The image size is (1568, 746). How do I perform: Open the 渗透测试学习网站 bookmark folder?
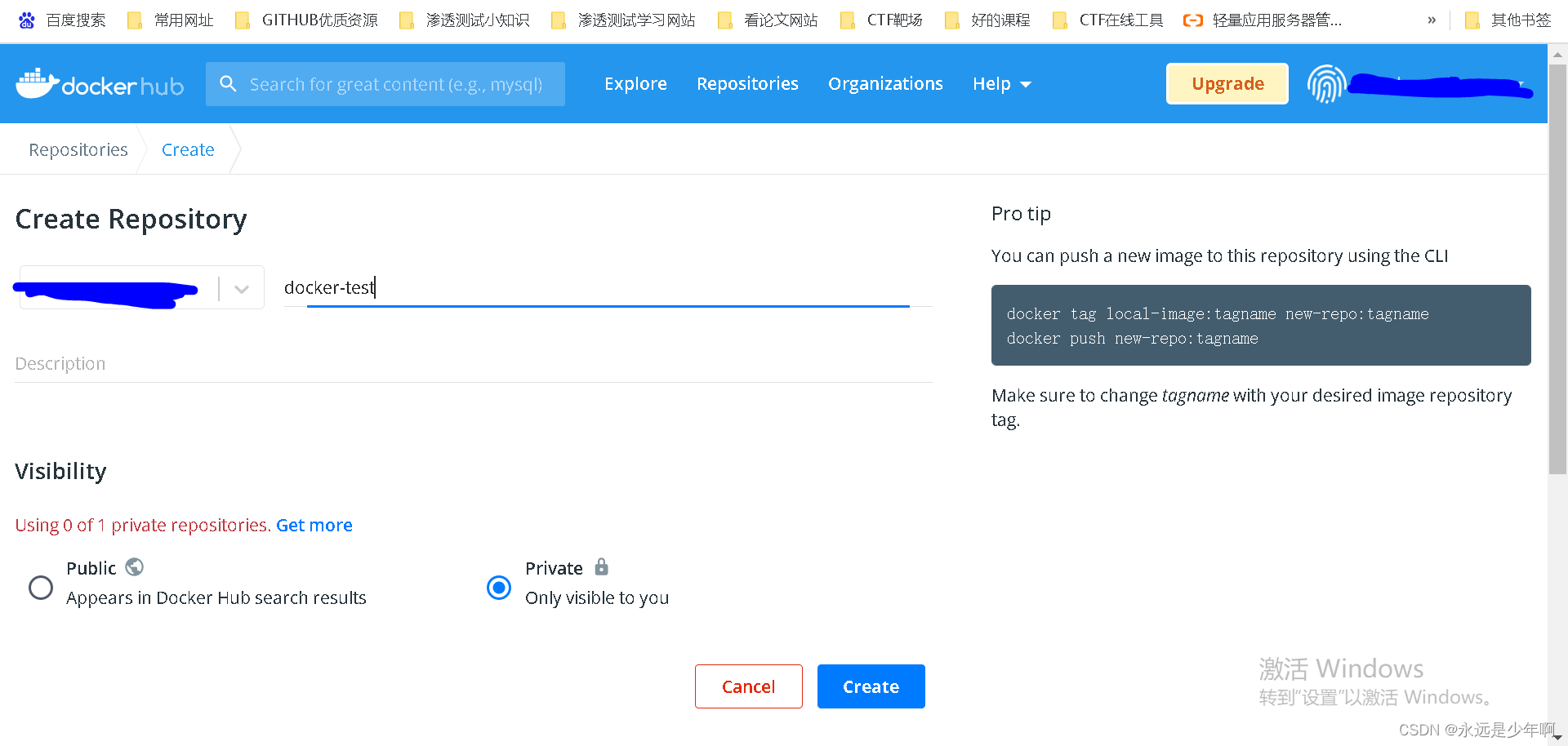pos(623,20)
